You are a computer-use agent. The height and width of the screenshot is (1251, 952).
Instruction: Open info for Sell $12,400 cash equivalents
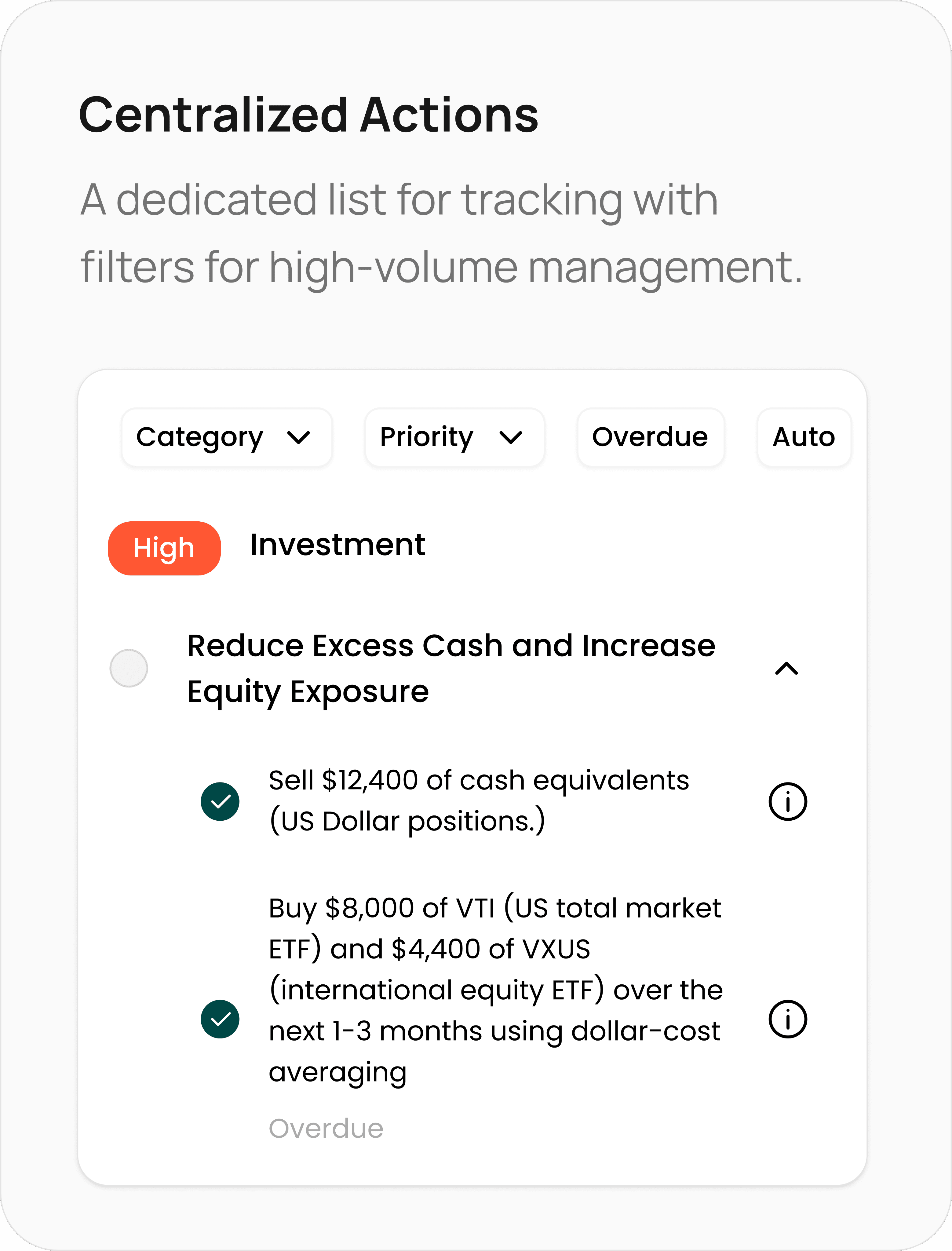point(787,802)
